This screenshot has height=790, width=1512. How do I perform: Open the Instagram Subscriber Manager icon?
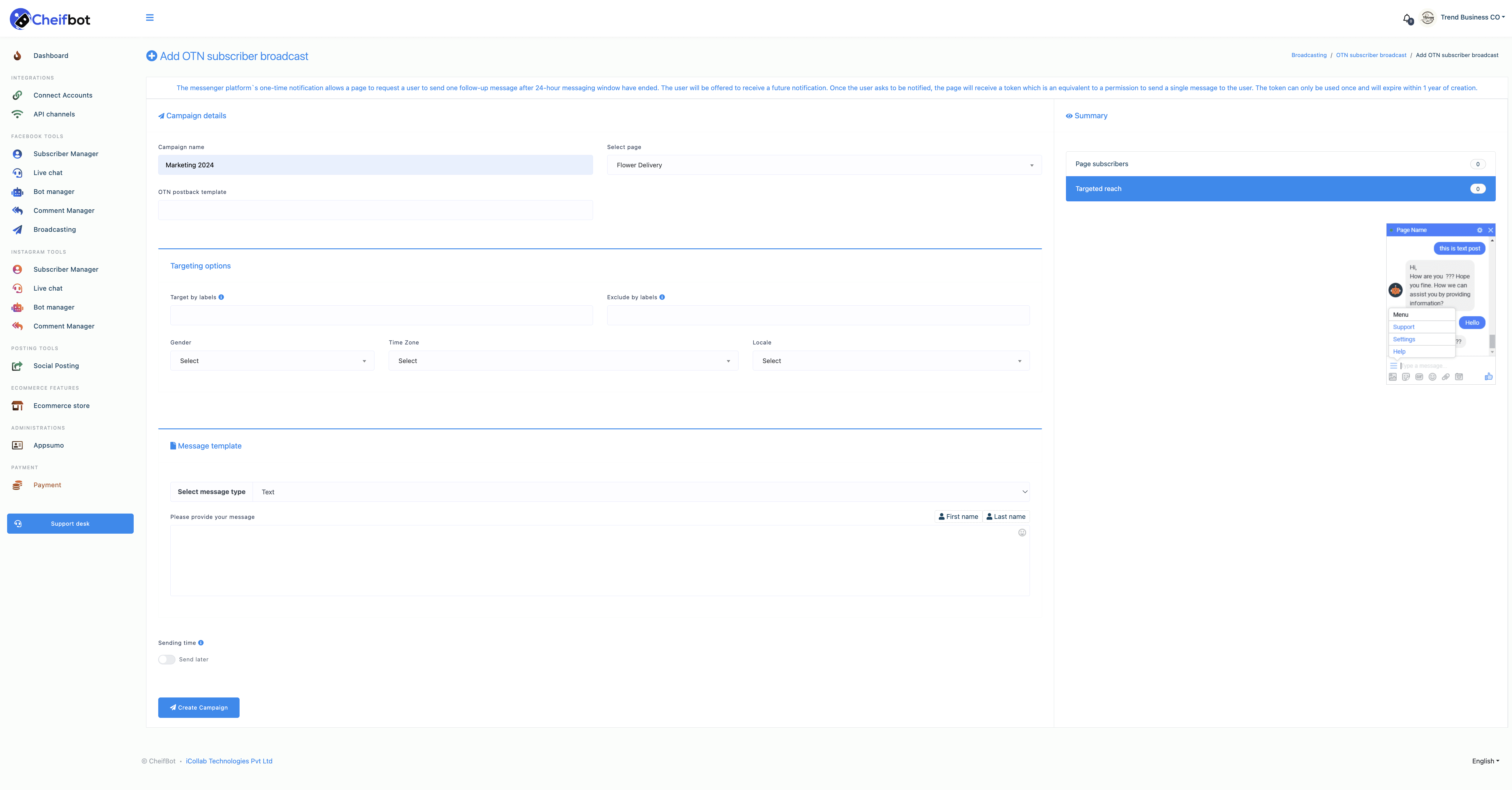[x=18, y=269]
